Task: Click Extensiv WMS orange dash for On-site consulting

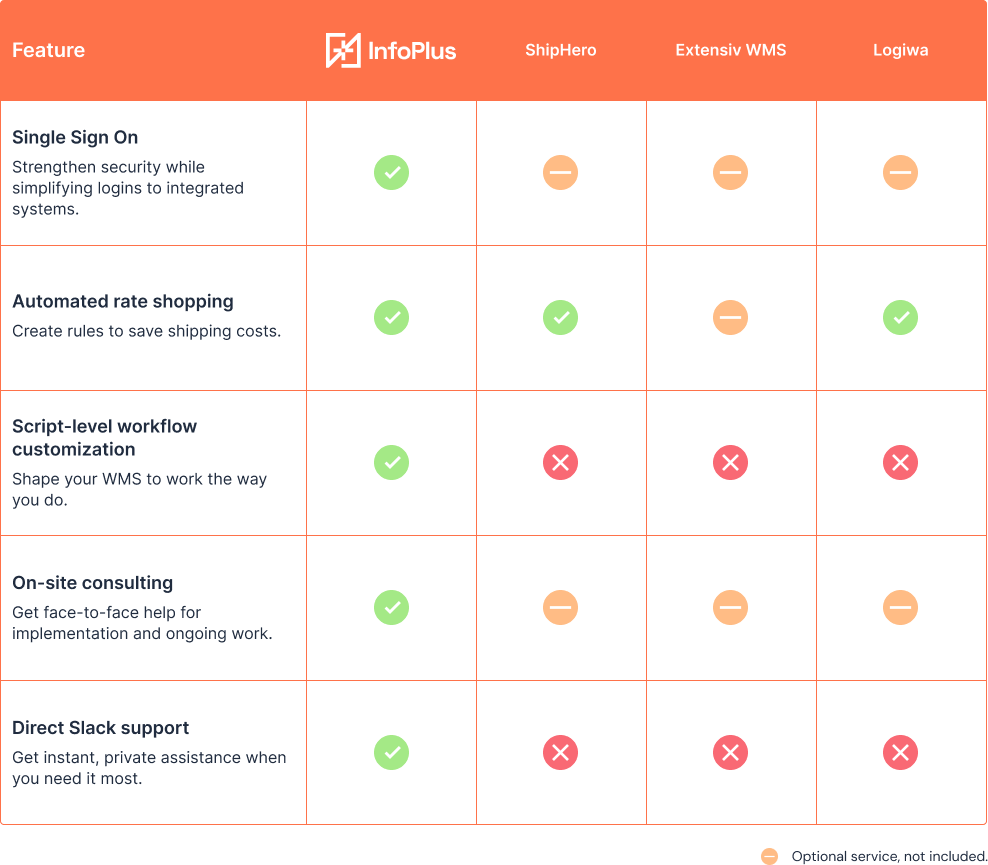Action: click(731, 608)
